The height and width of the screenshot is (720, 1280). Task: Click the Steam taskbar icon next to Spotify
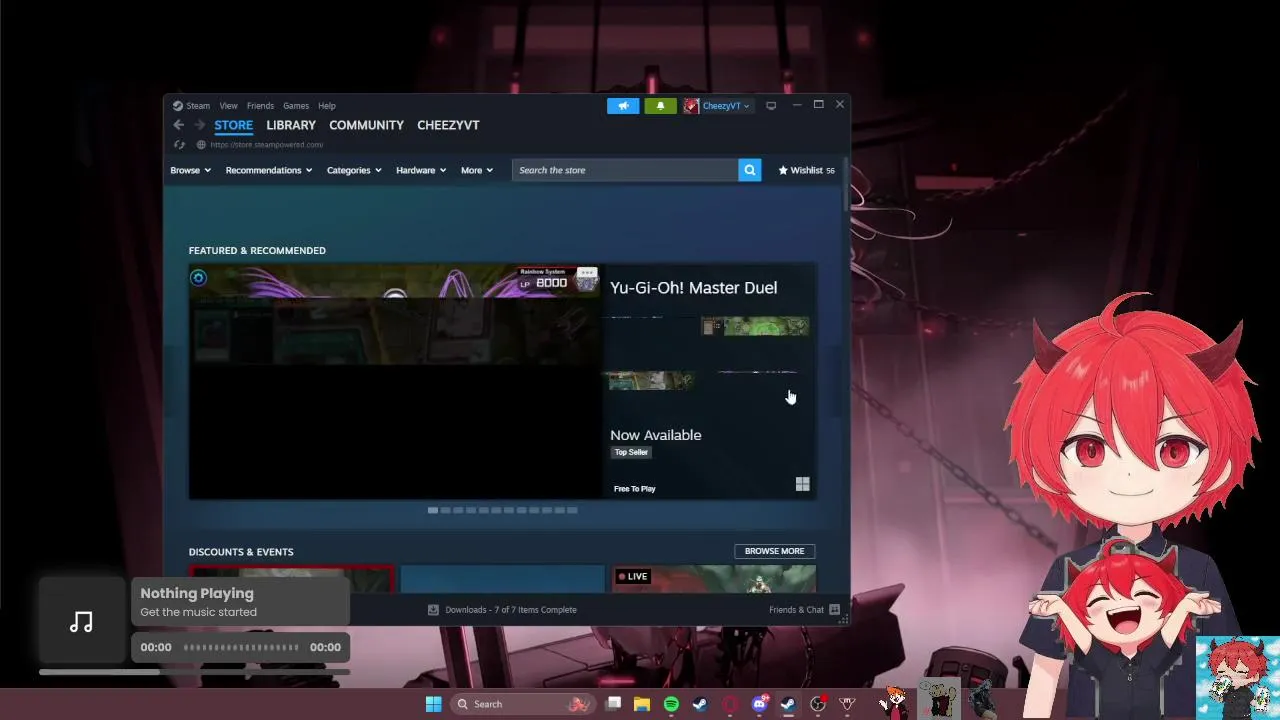[x=700, y=704]
